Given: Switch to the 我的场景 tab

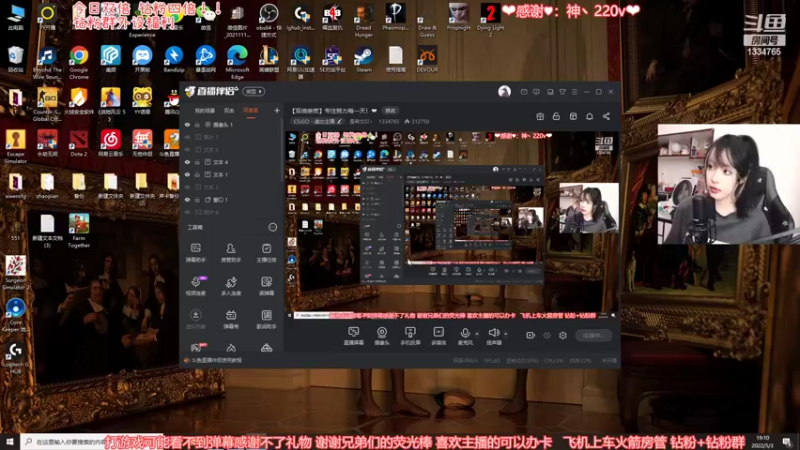Looking at the screenshot, I should 205,110.
